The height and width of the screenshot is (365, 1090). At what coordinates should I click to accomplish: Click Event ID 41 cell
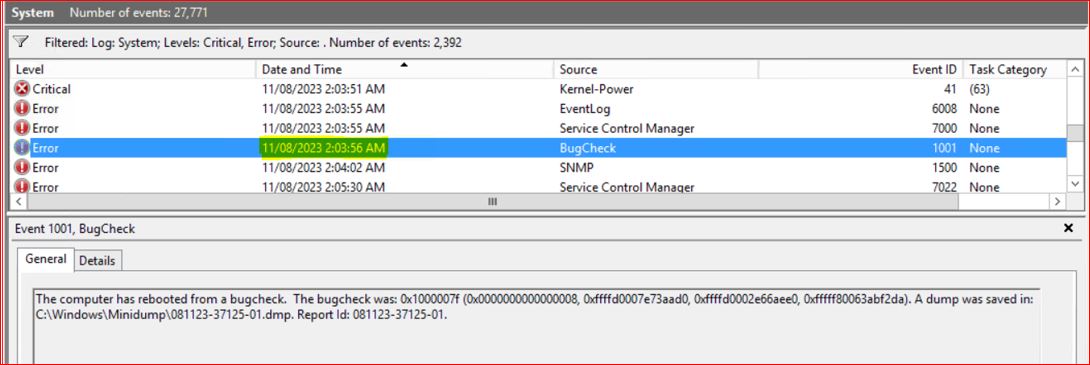(950, 89)
